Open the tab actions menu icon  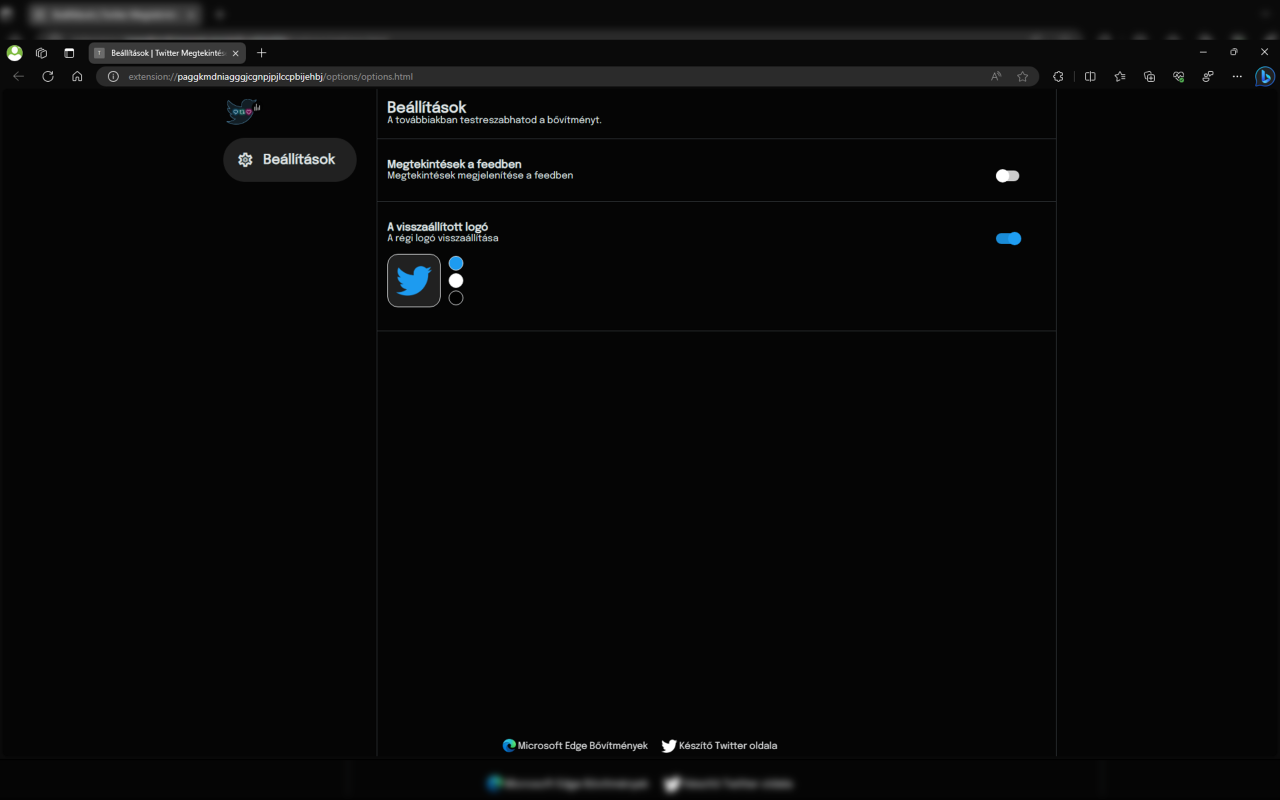click(x=69, y=53)
